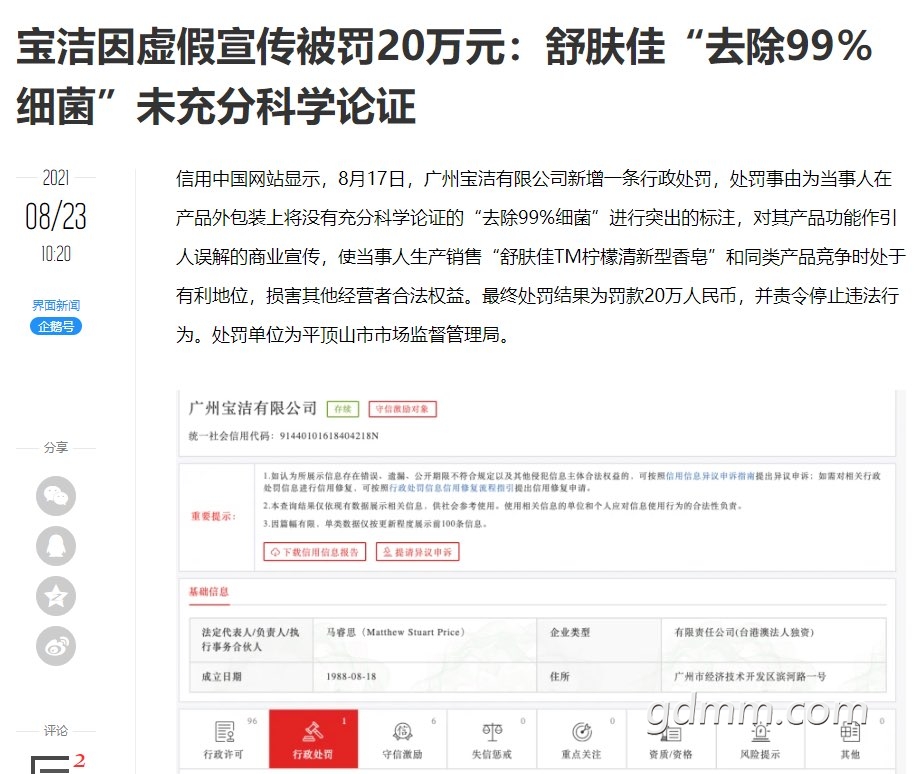Viewport: 916px width, 774px height.
Task: Open the 界面新闻 source link
Action: [56, 305]
